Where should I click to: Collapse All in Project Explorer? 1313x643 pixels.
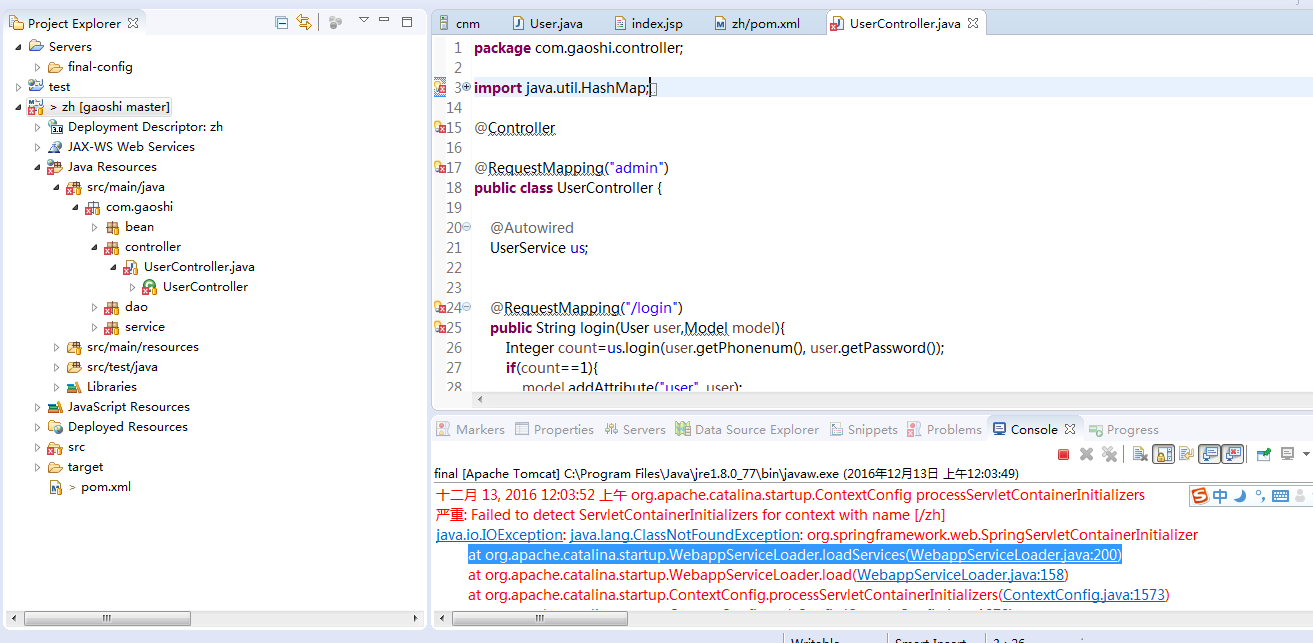[x=281, y=22]
